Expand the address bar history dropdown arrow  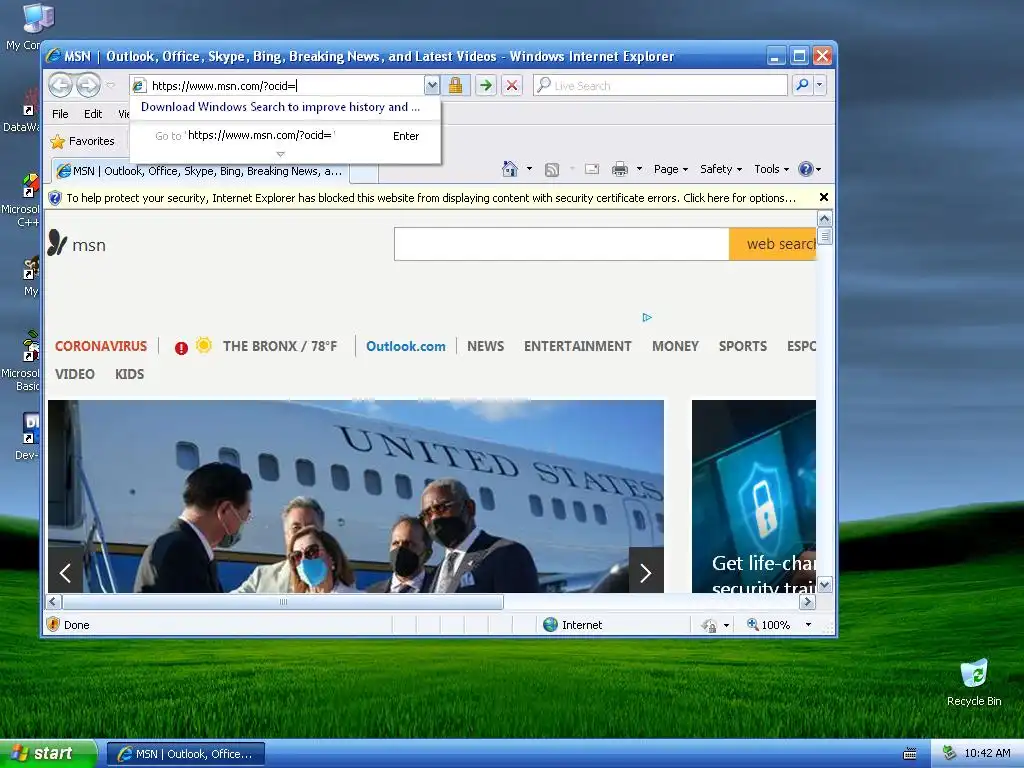coord(432,86)
